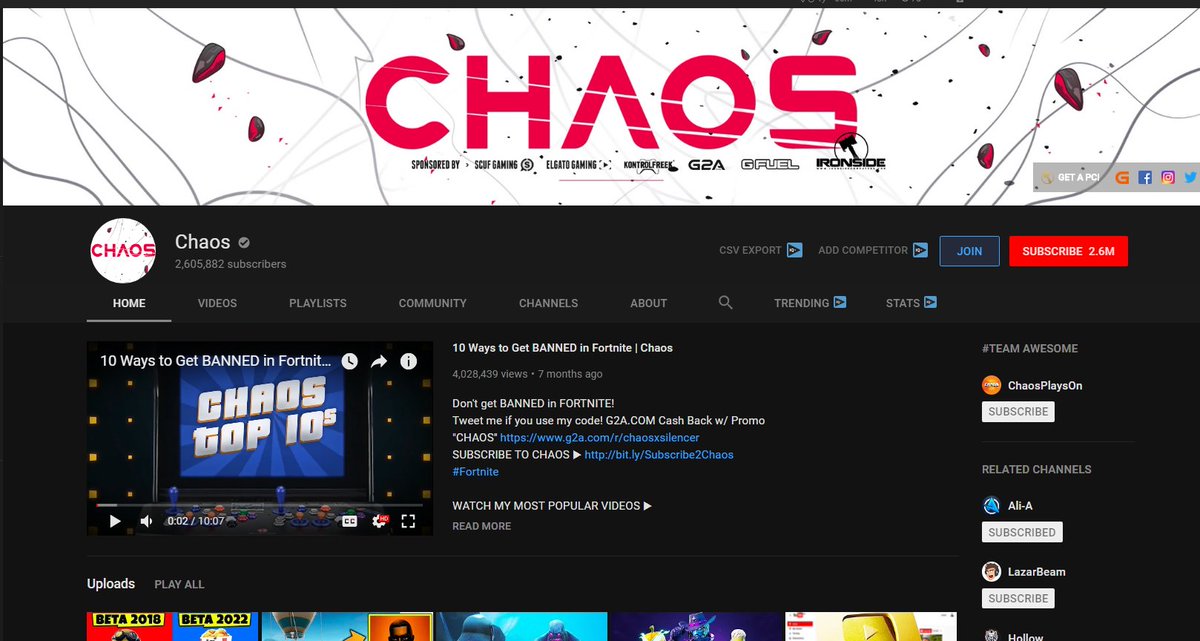The image size is (1200, 641).
Task: Open the Videos tab
Action: [x=217, y=303]
